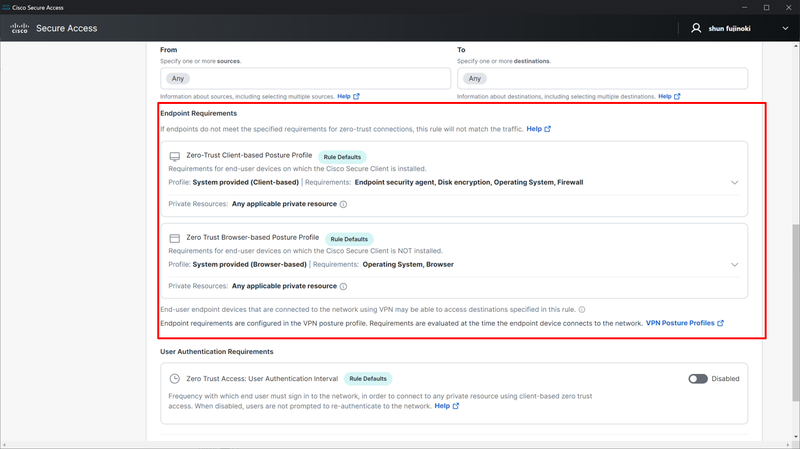
Task: Click the scroll up arrow of vertical scrollbar
Action: (x=796, y=46)
